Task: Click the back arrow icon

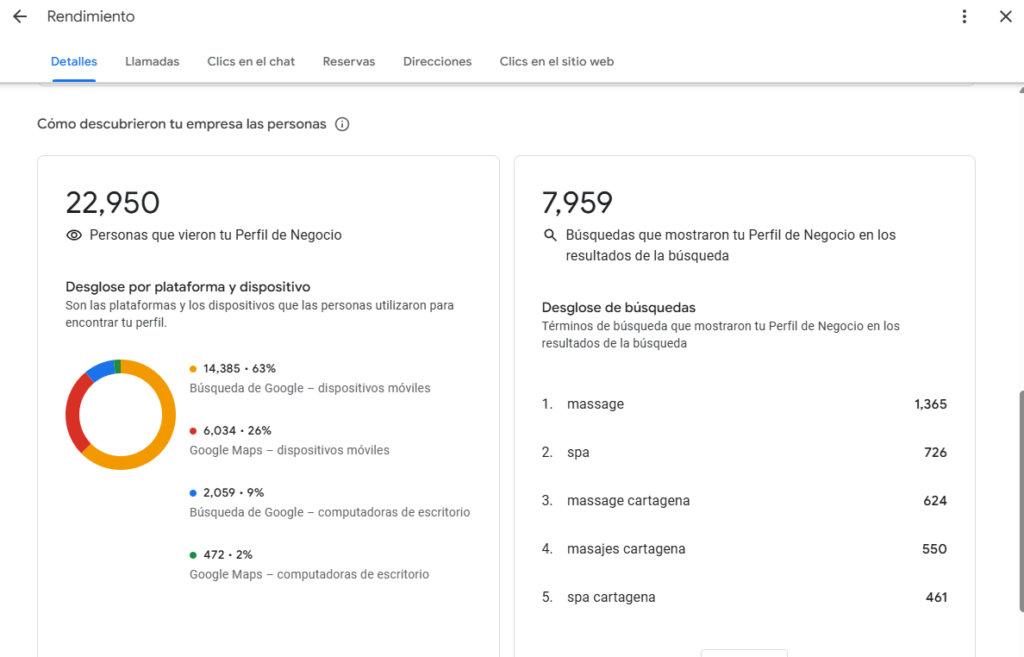Action: [20, 16]
